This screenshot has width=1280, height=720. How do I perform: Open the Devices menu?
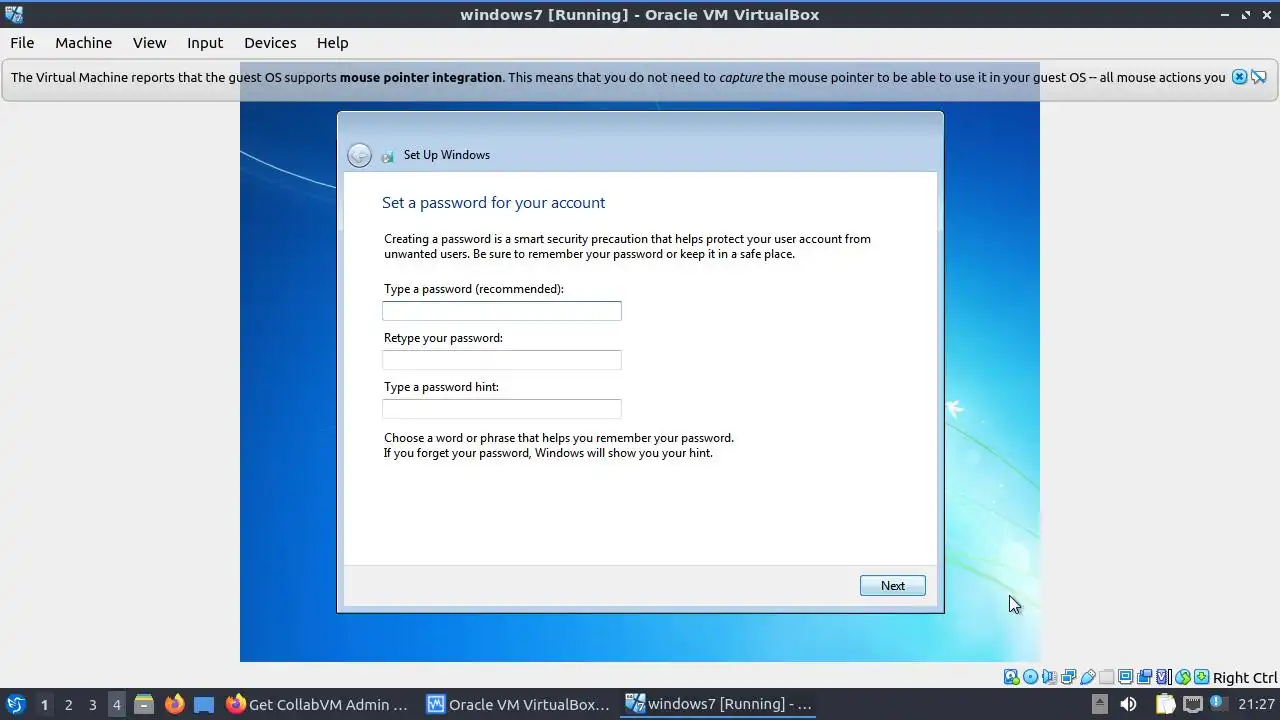pyautogui.click(x=270, y=42)
